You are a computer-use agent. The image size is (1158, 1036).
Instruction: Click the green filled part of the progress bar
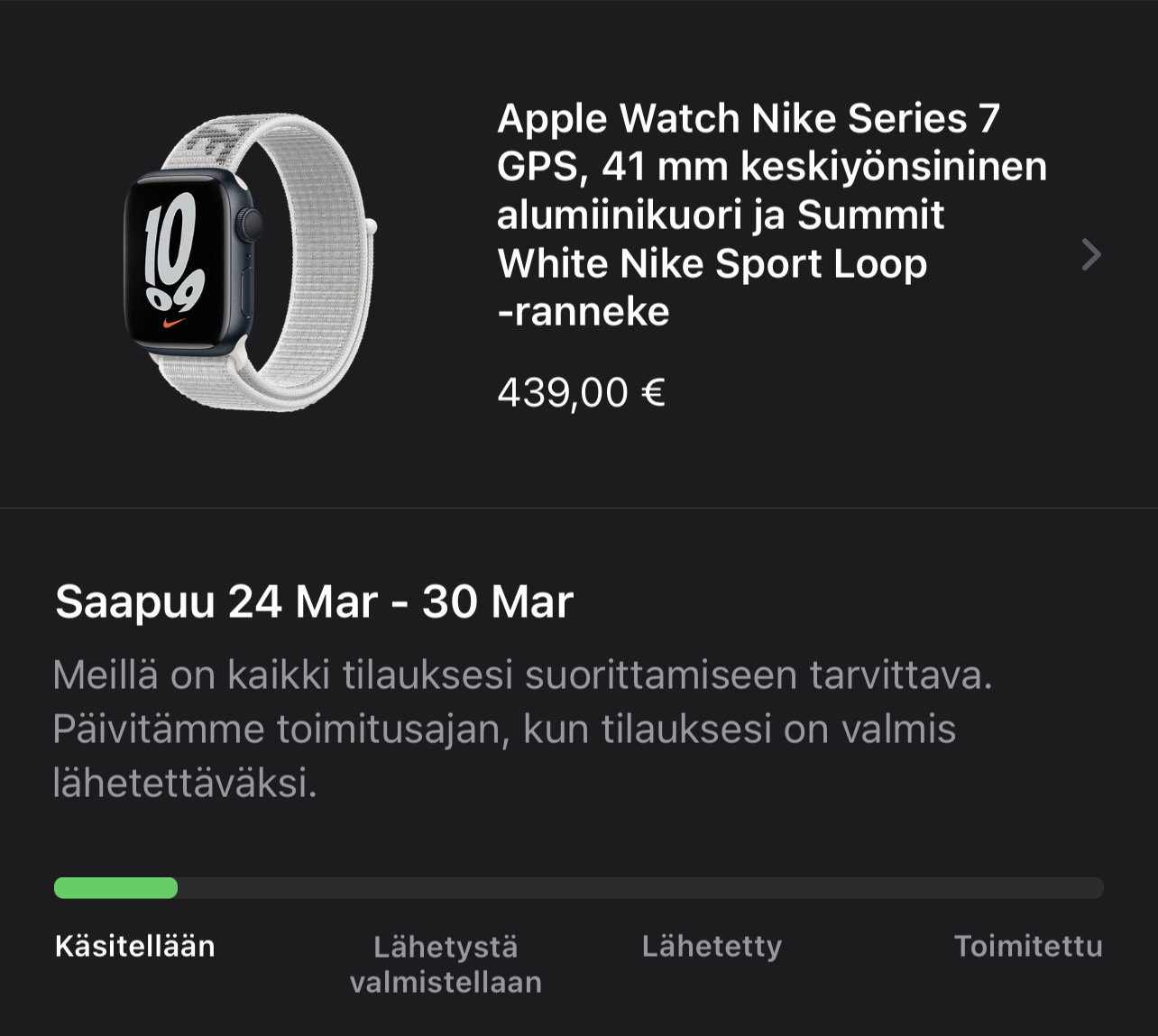[x=115, y=888]
